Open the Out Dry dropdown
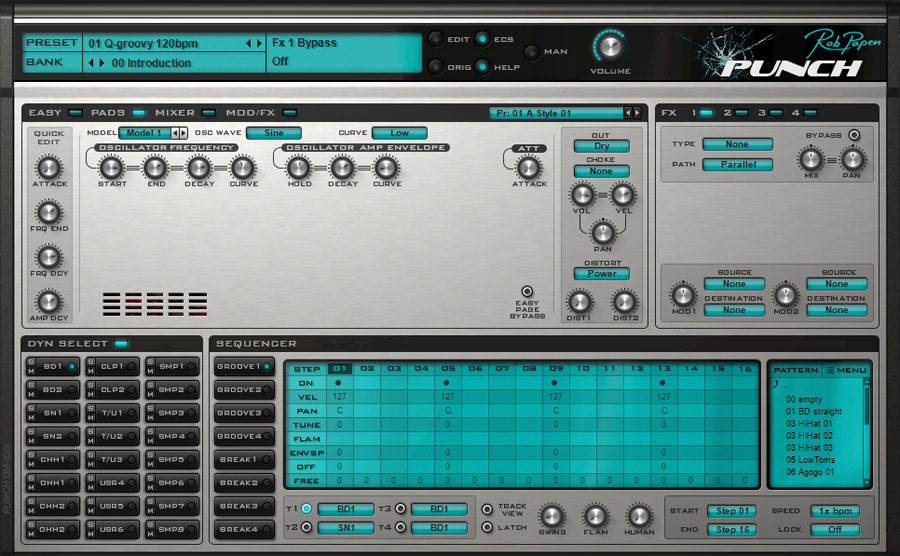 tap(602, 146)
